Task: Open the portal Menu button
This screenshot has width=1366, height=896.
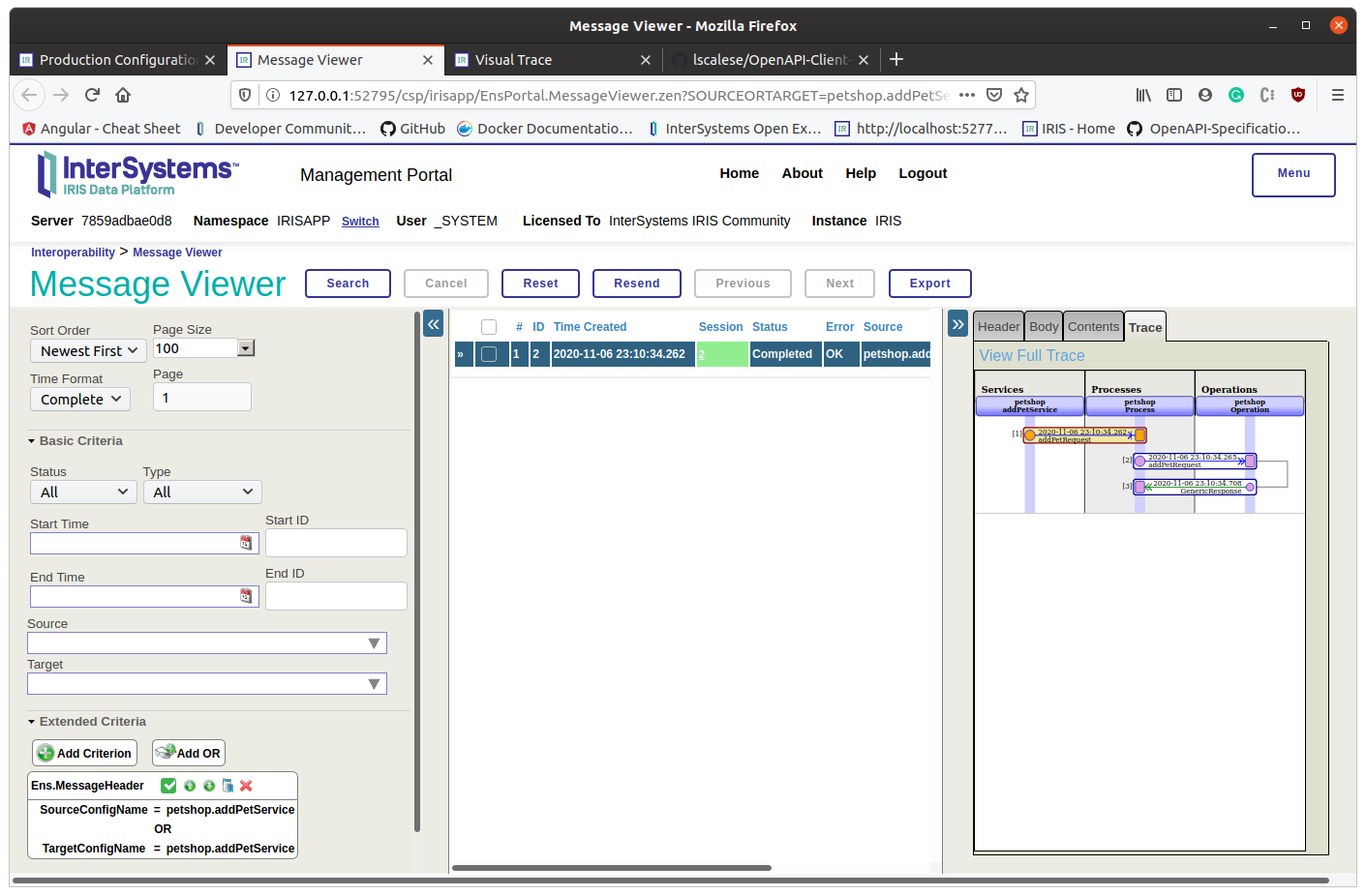Action: click(x=1293, y=174)
